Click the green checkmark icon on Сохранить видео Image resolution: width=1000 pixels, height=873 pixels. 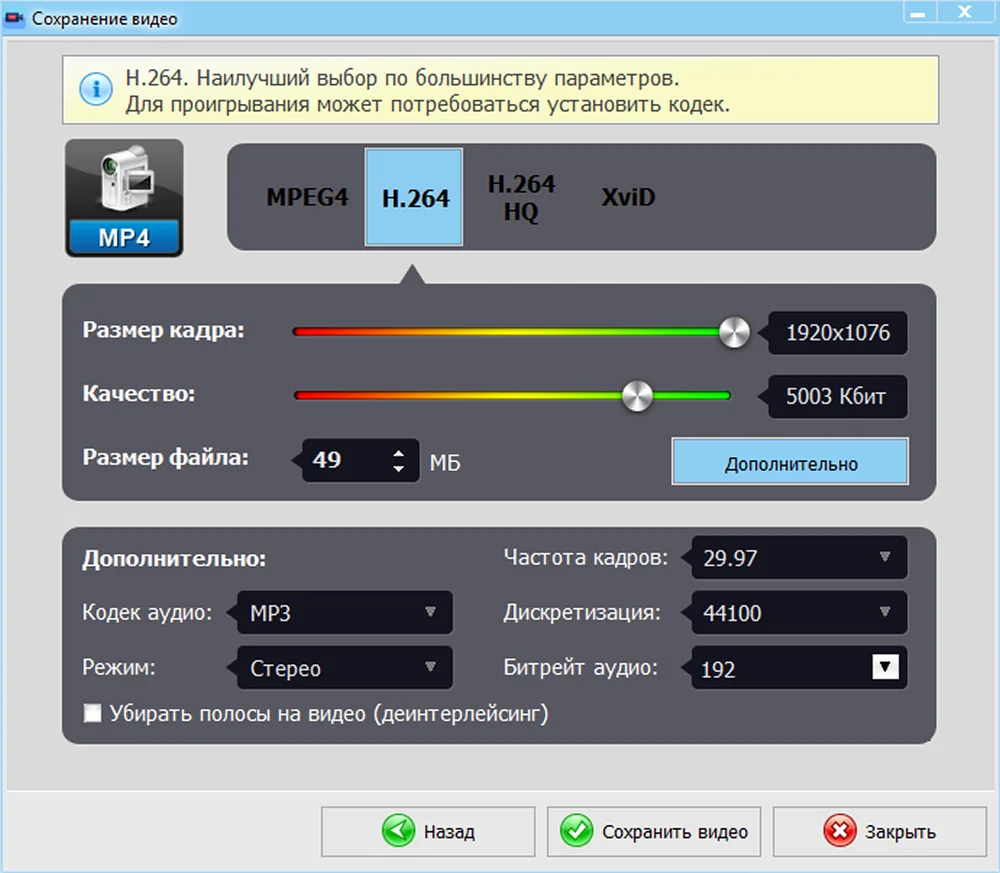pos(577,831)
